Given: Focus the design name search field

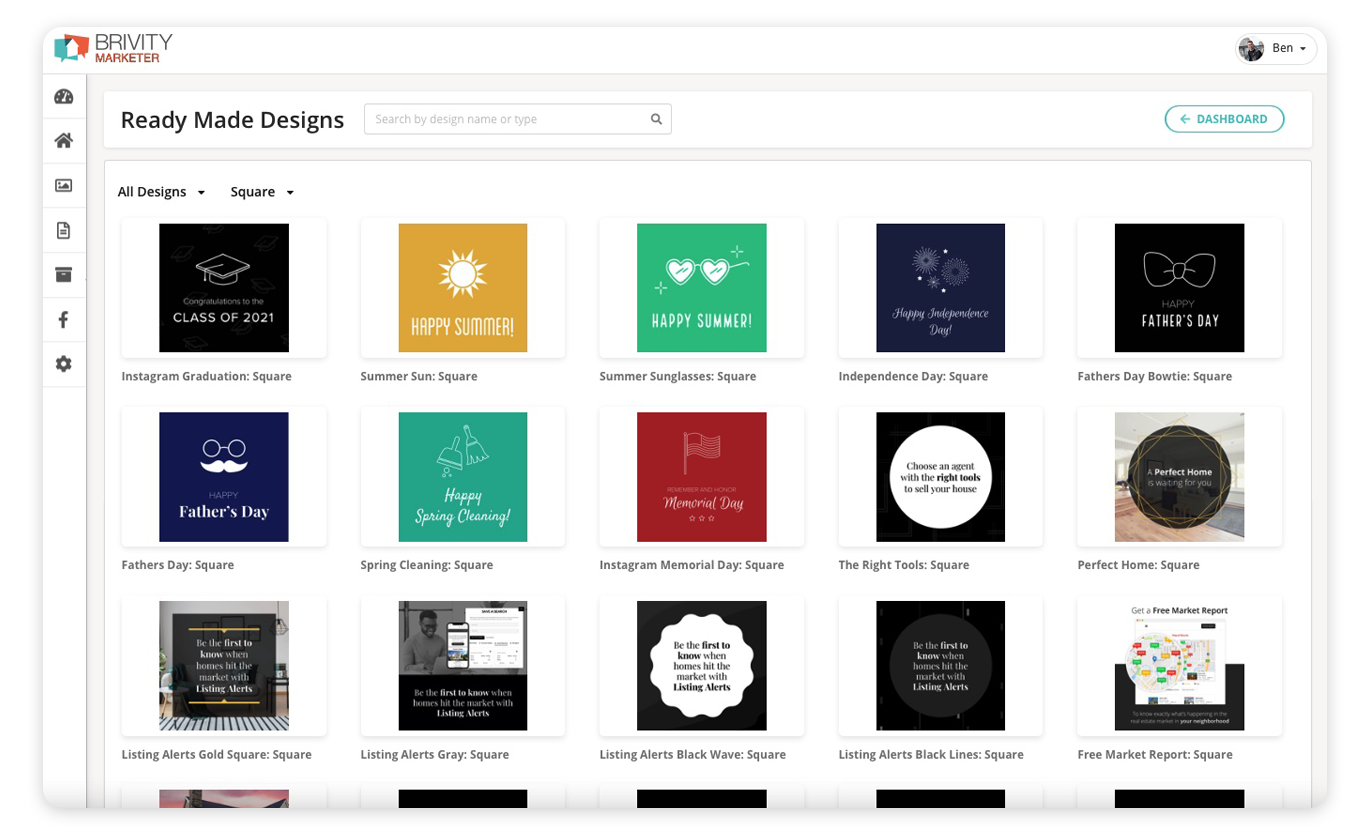Looking at the screenshot, I should click(517, 119).
